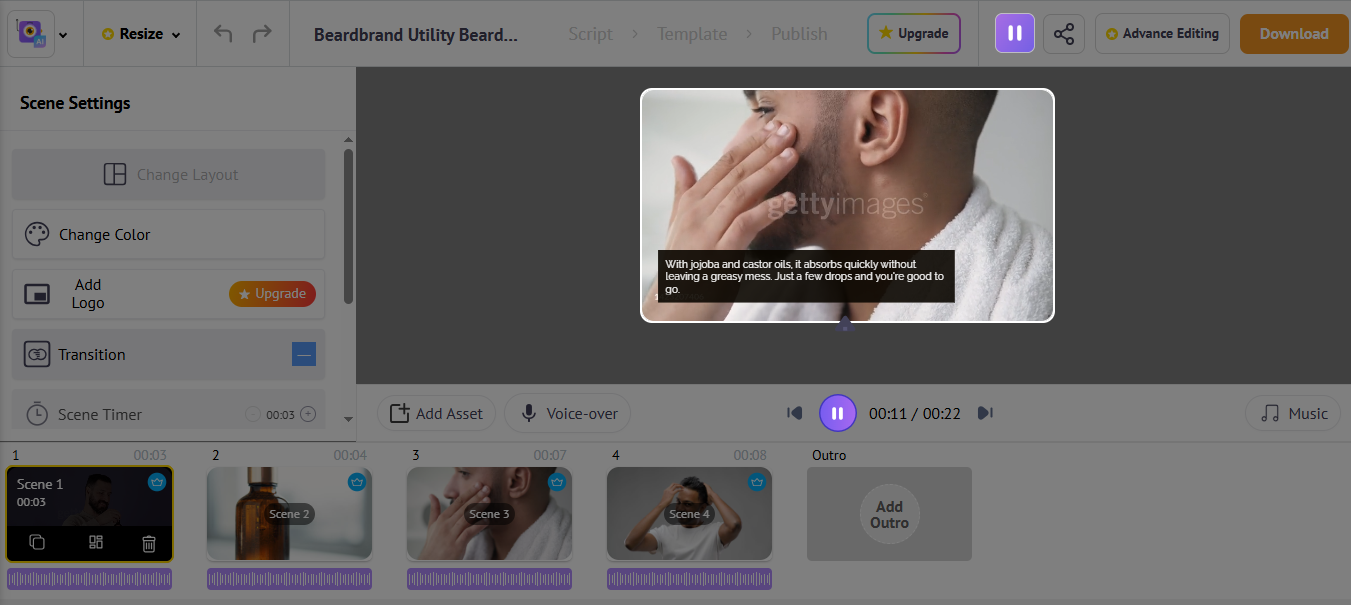Click the orange Download button
The image size is (1351, 605).
pyautogui.click(x=1293, y=33)
